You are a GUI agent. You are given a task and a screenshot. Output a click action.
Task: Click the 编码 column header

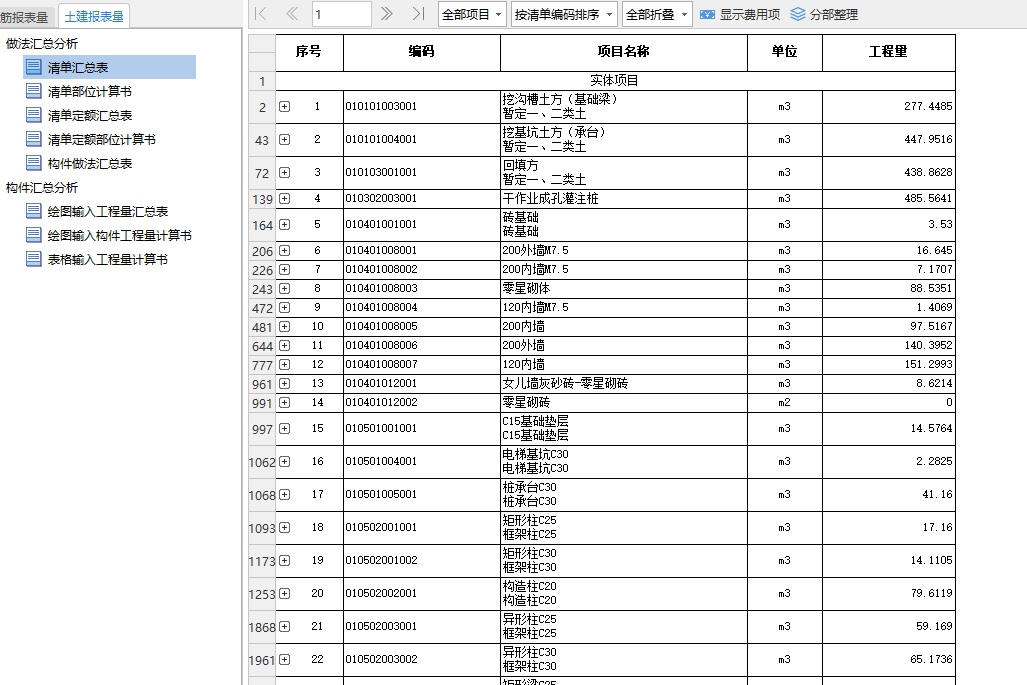point(421,52)
